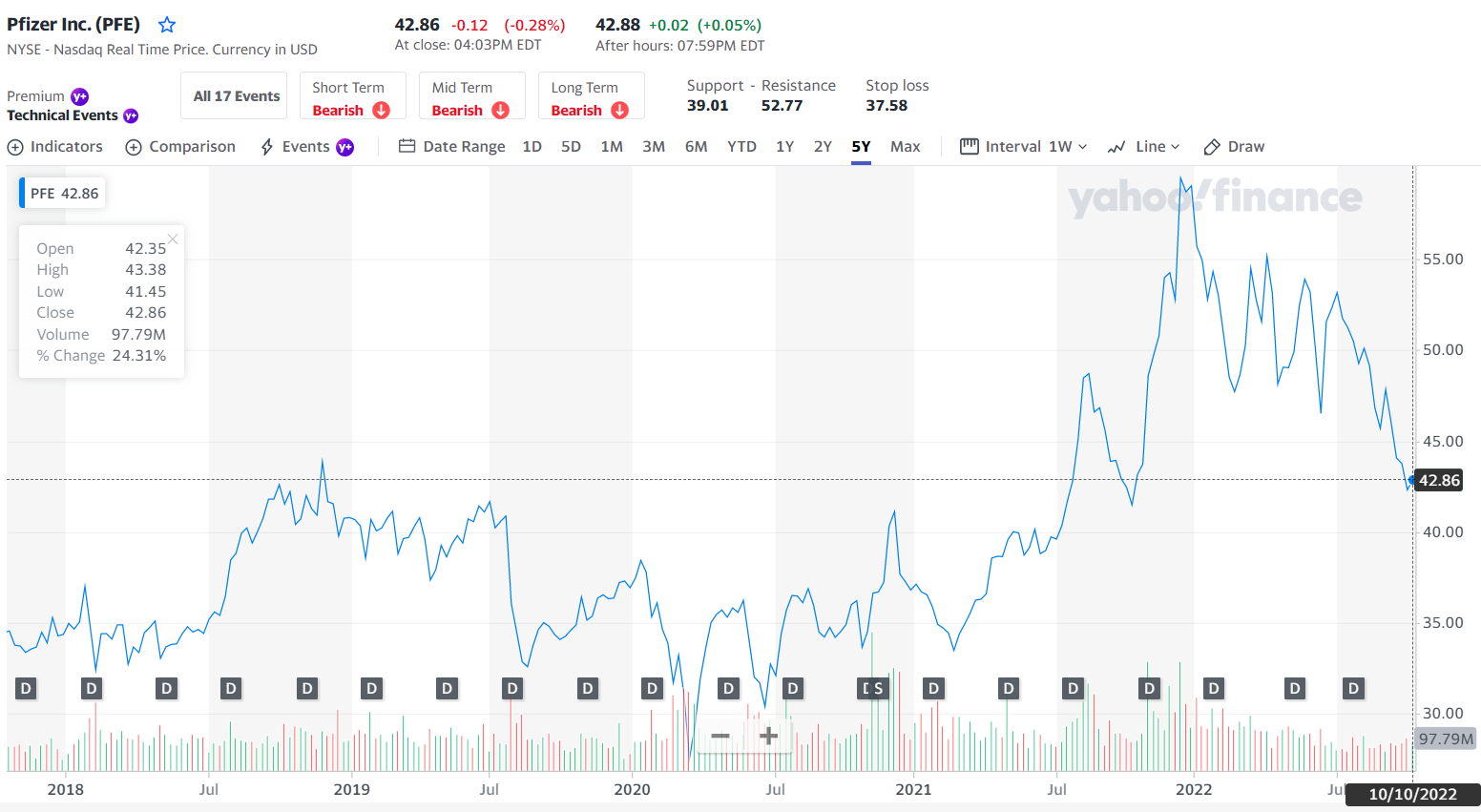Select the Draw pencil icon
1481x812 pixels.
[1212, 147]
